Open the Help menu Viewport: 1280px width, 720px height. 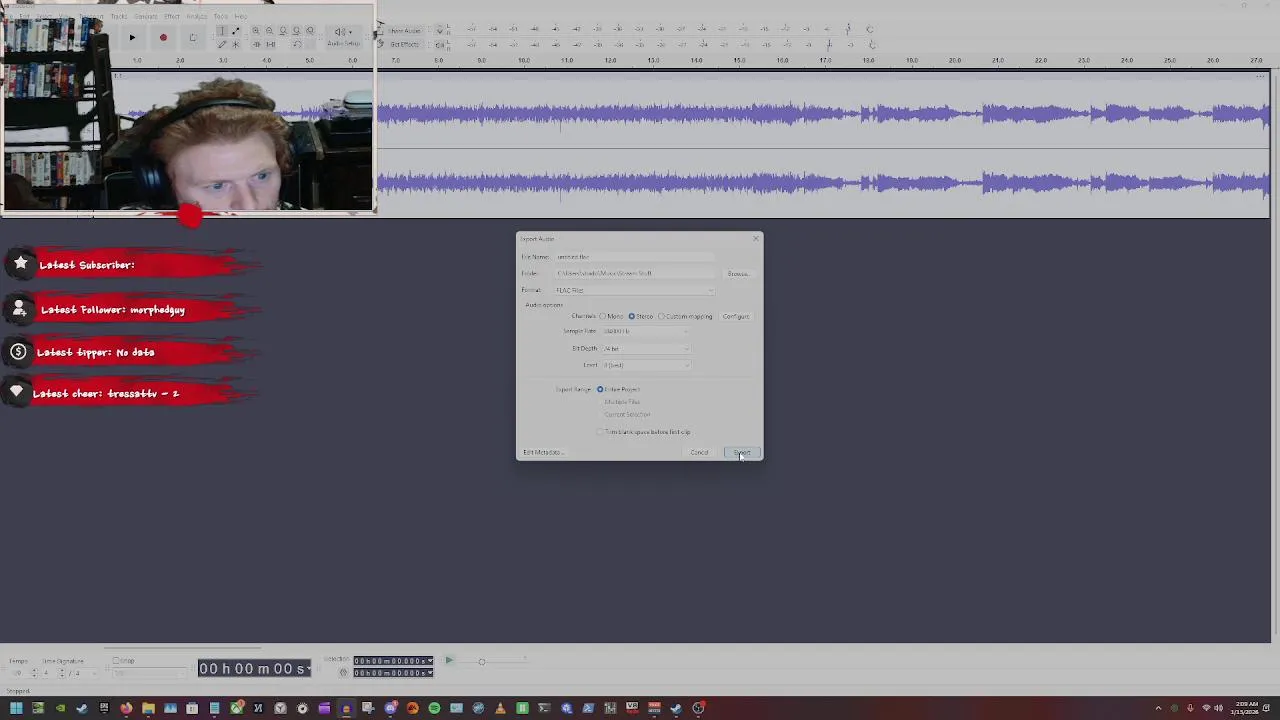pyautogui.click(x=241, y=16)
